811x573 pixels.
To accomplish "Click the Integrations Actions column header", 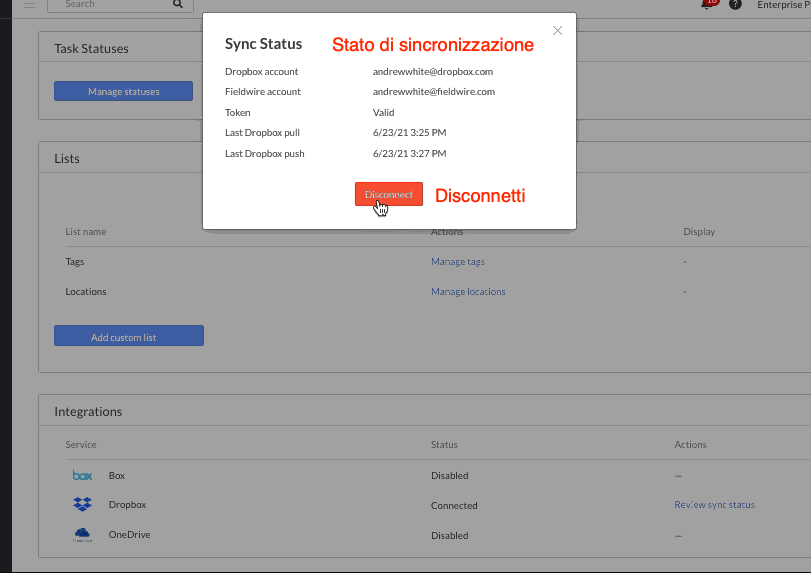I will (x=690, y=444).
